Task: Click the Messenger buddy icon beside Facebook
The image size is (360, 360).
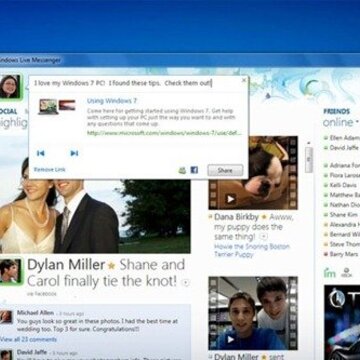Action: (182, 170)
